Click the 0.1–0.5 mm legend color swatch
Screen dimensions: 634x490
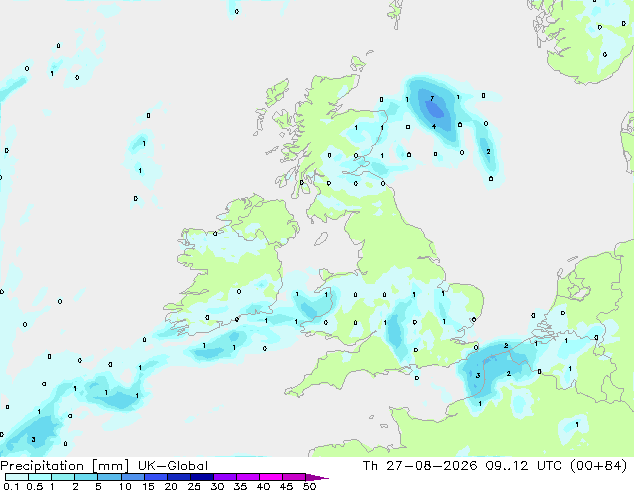pyautogui.click(x=17, y=477)
